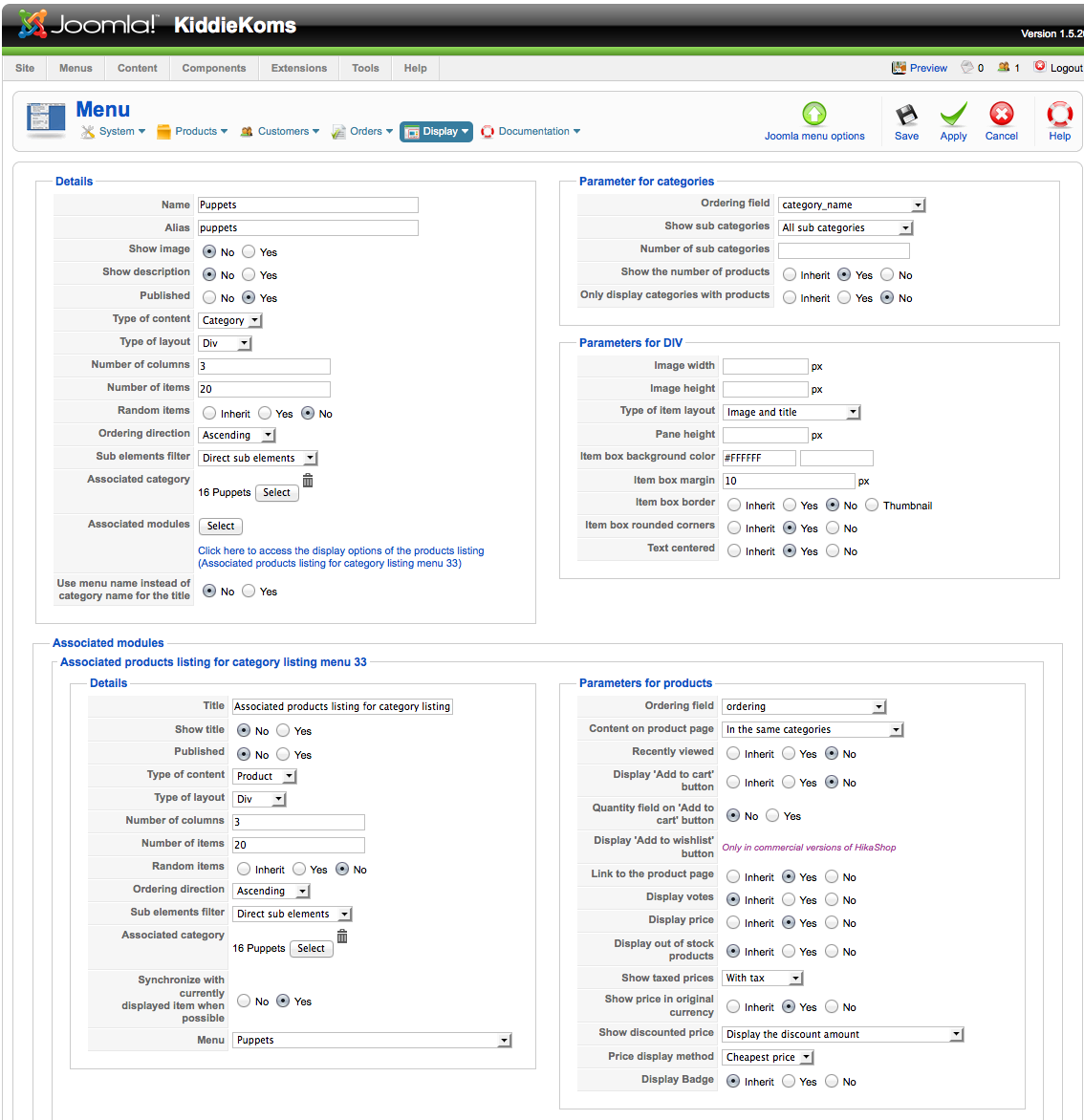Click the Logout icon

coord(1040,67)
